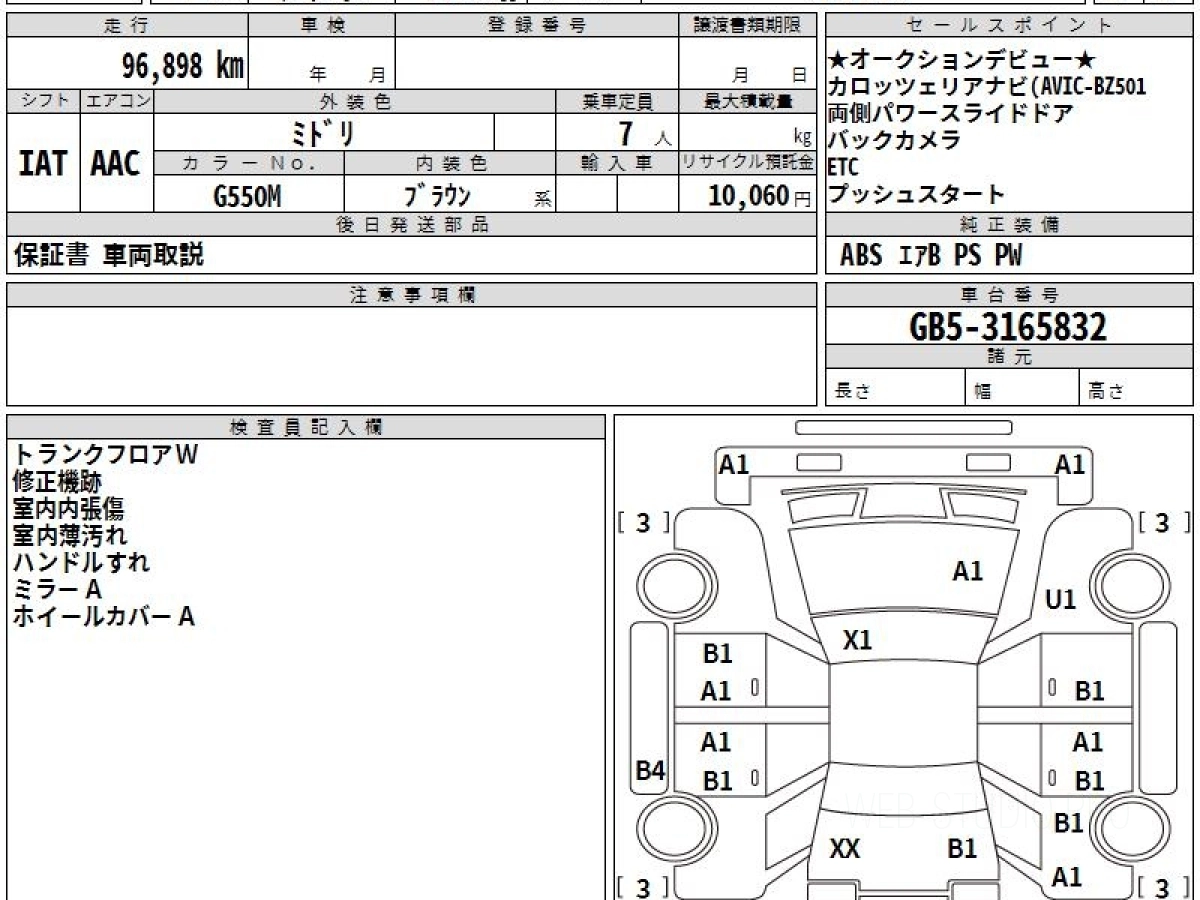Click the 譲渡書類期限 header
Image resolution: width=1200 pixels, height=900 pixels.
pyautogui.click(x=747, y=26)
